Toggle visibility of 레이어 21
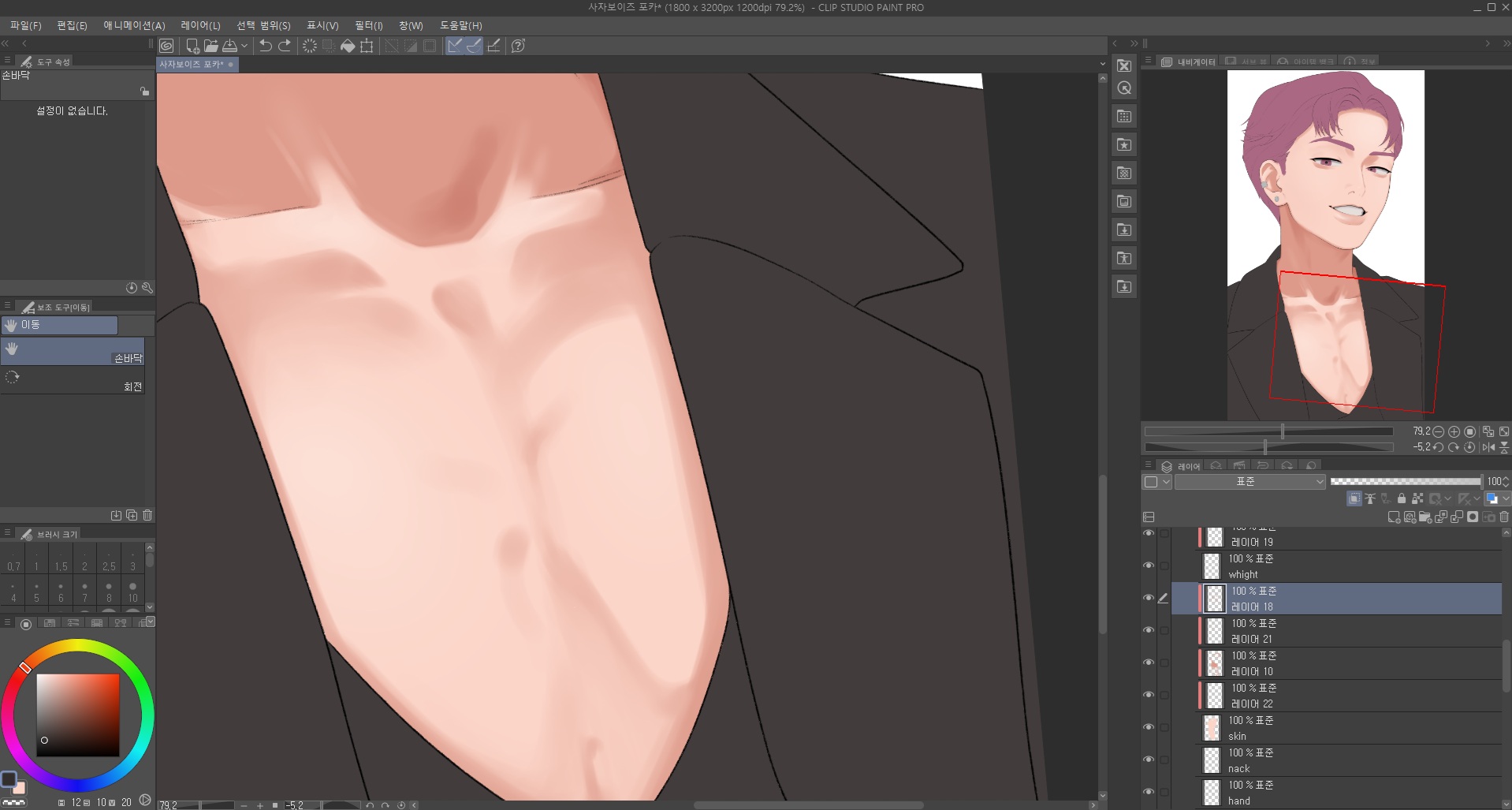Image resolution: width=1512 pixels, height=810 pixels. [1148, 630]
